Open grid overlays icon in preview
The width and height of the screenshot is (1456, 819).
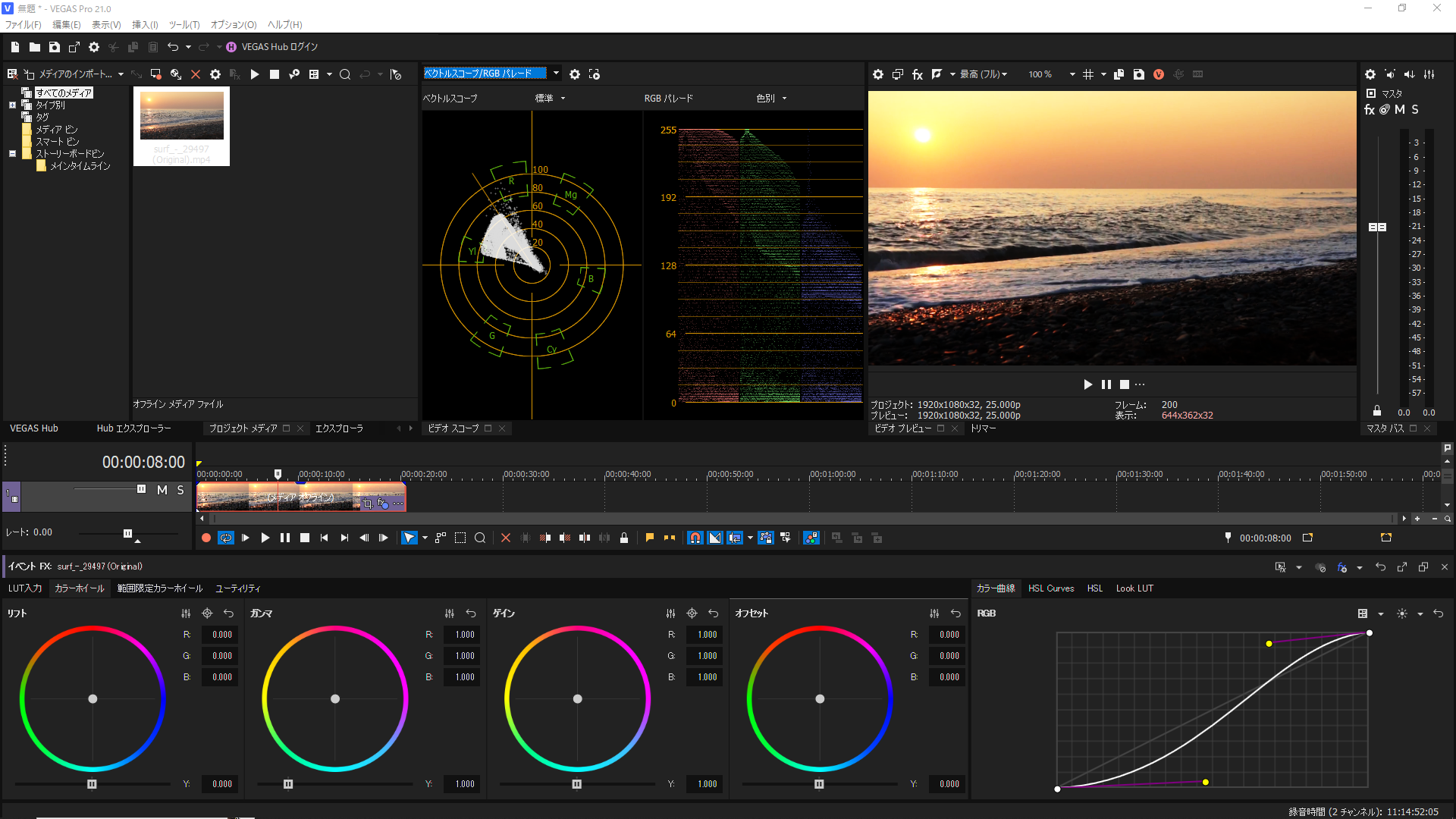point(1088,74)
